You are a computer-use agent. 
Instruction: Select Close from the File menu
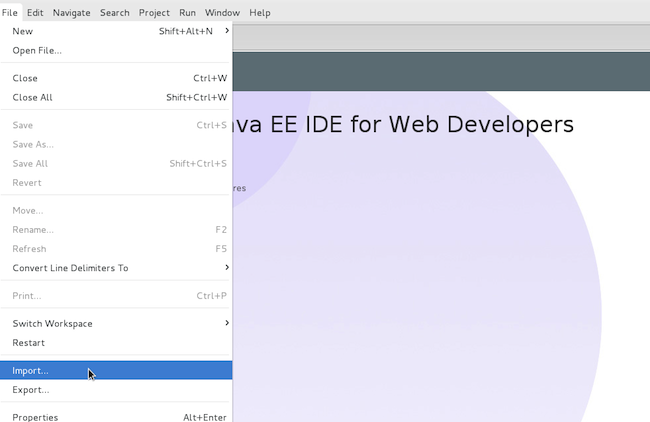pyautogui.click(x=116, y=78)
